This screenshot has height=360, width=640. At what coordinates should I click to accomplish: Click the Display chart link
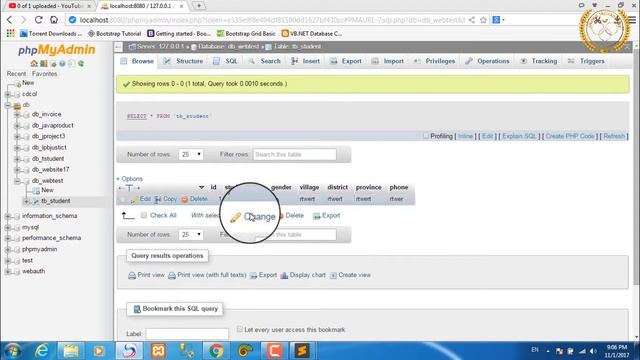point(303,275)
